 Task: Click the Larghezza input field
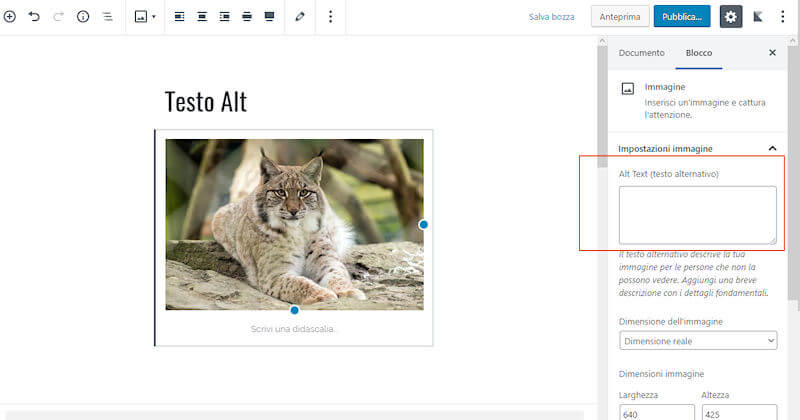tap(657, 412)
